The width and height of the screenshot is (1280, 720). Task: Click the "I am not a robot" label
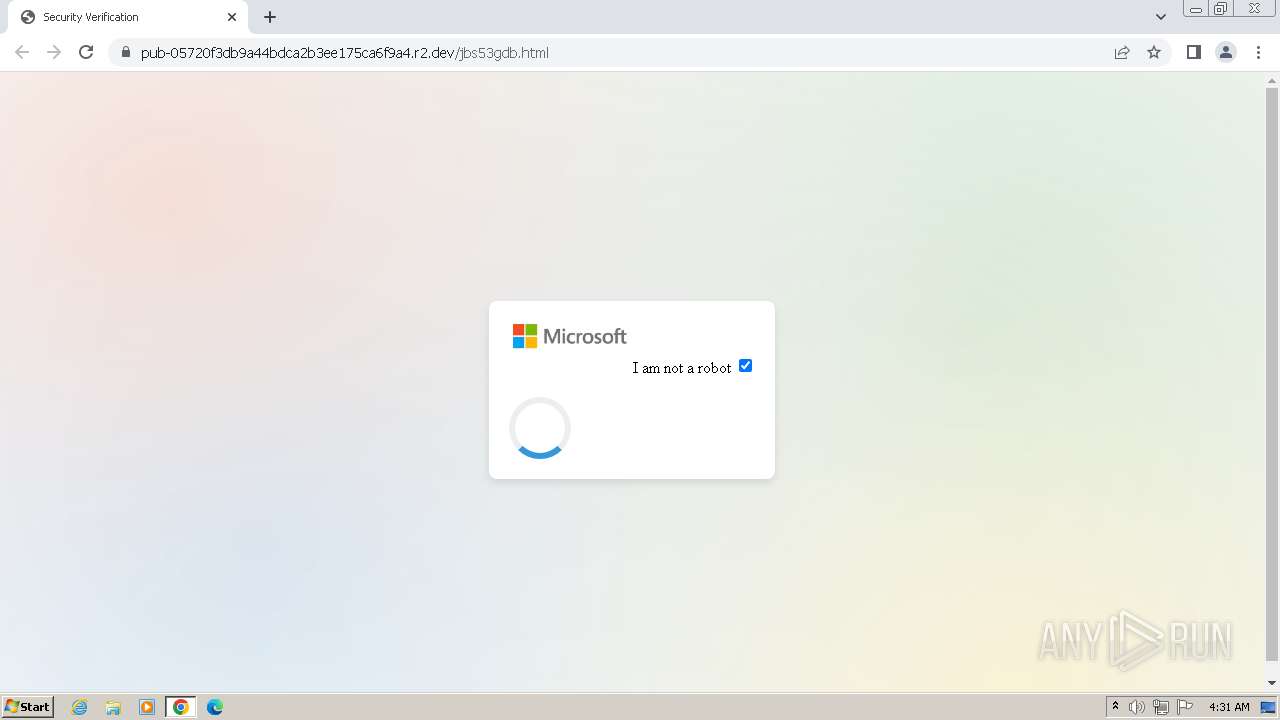[682, 368]
